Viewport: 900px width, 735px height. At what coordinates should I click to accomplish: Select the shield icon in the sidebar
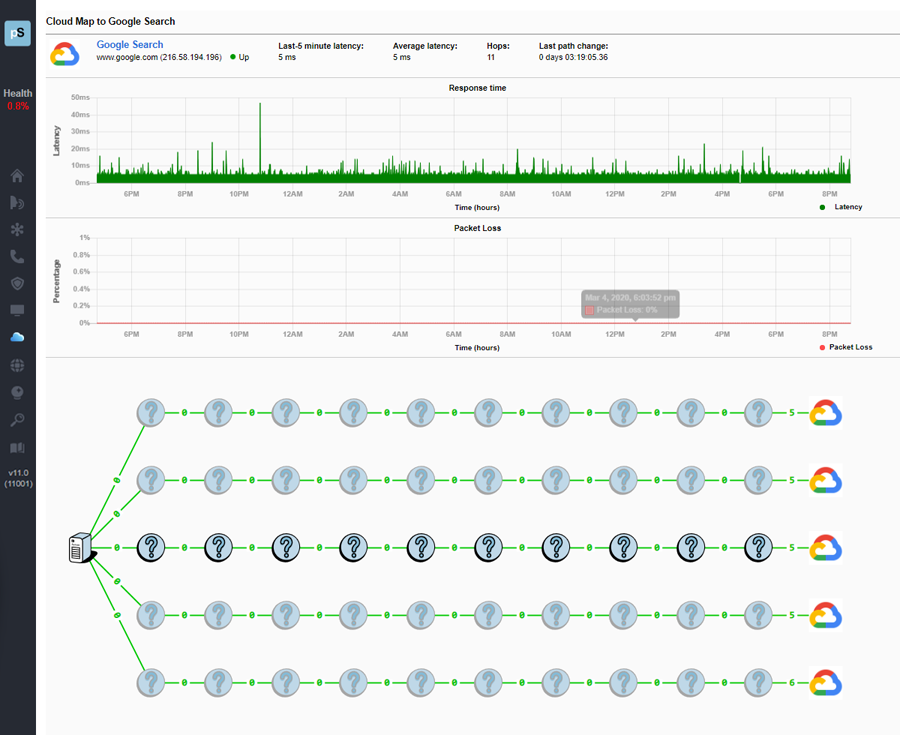point(17,284)
